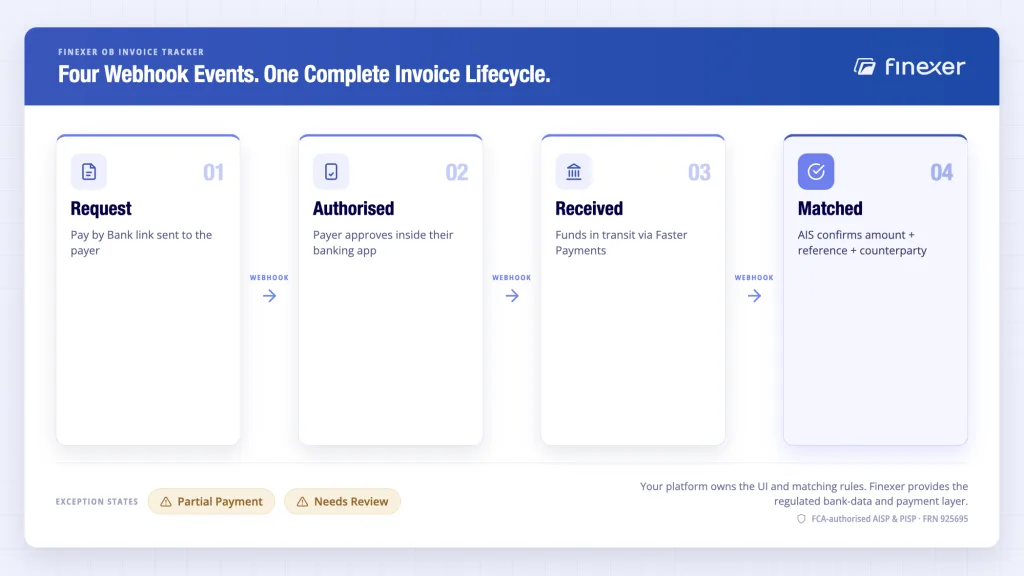Select the Partial Payment exception badge
The image size is (1024, 576).
click(x=212, y=502)
